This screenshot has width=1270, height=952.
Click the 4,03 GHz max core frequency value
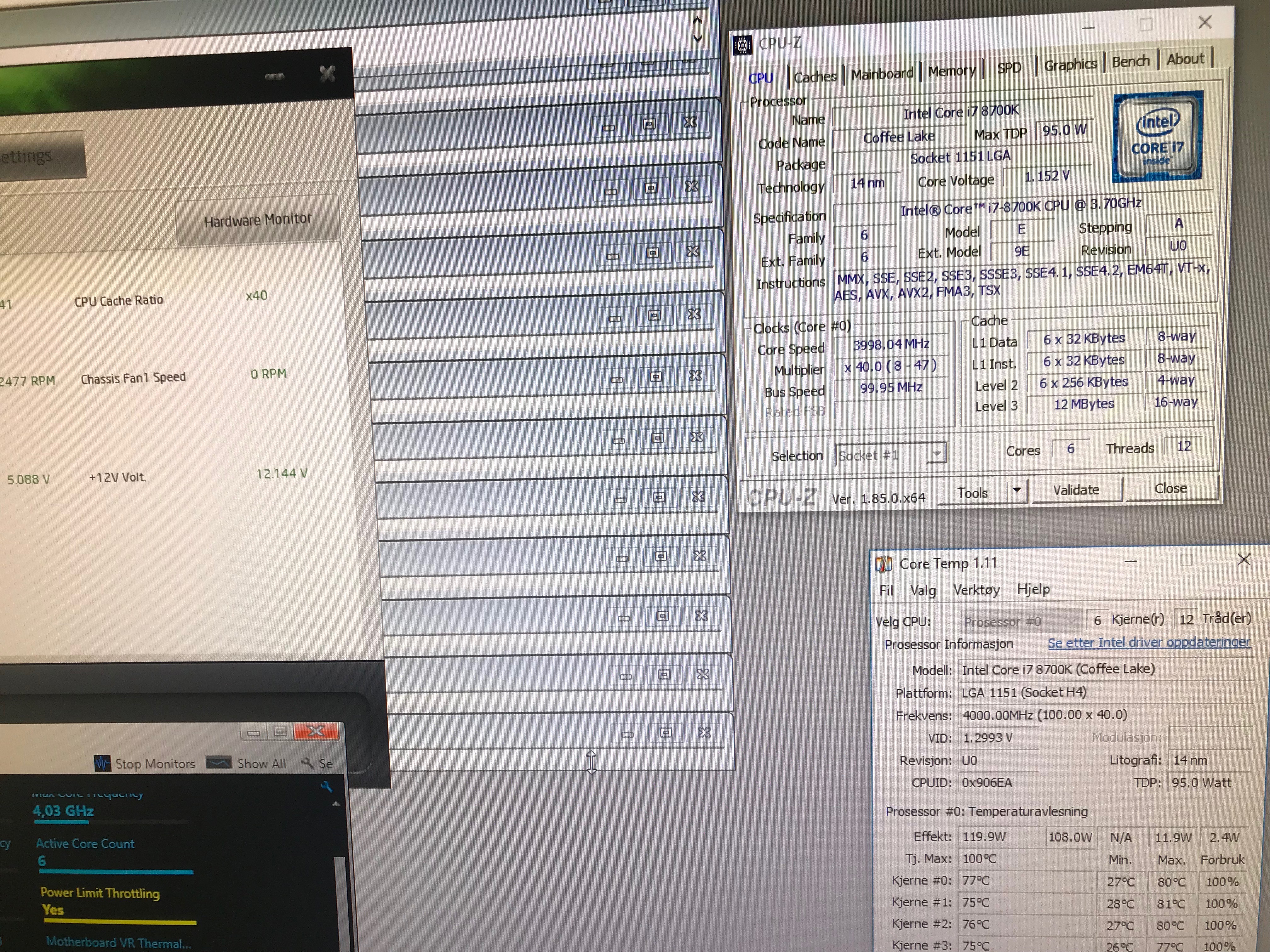[x=63, y=811]
